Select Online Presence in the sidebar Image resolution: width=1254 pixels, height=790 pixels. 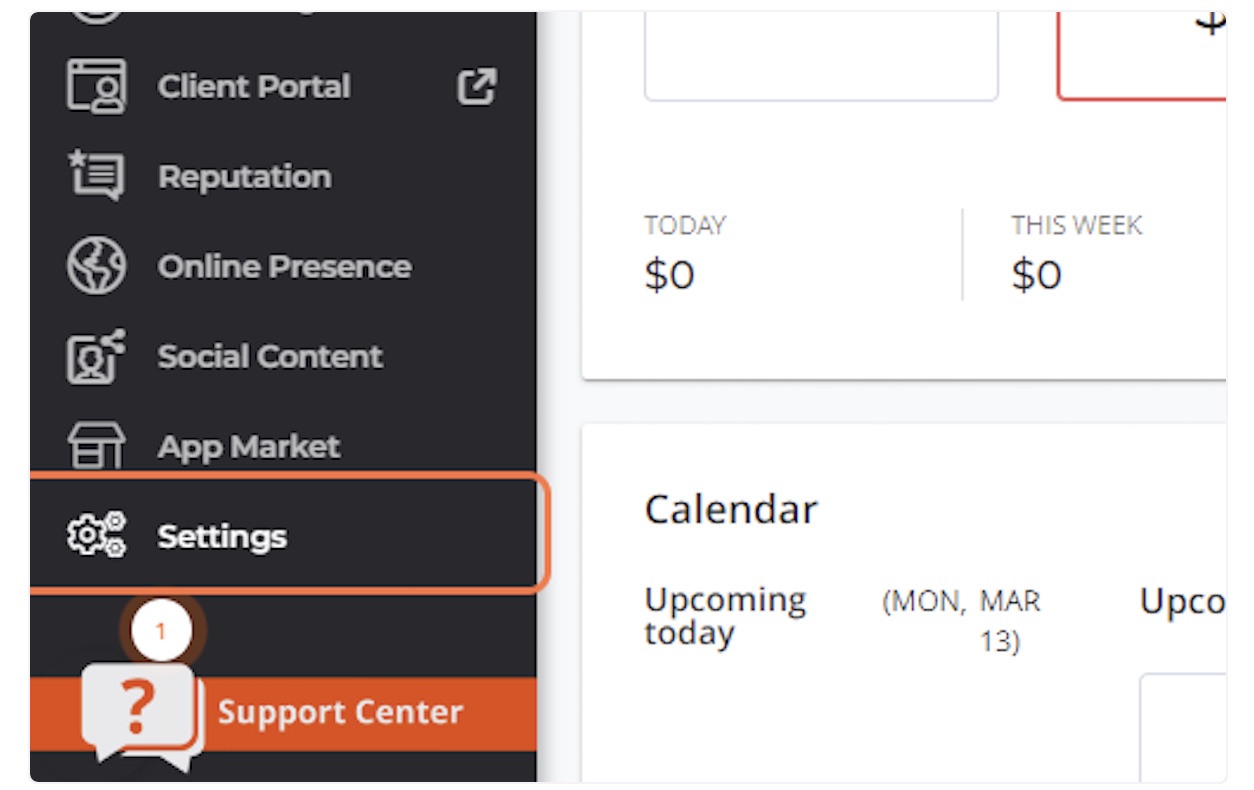click(x=284, y=267)
